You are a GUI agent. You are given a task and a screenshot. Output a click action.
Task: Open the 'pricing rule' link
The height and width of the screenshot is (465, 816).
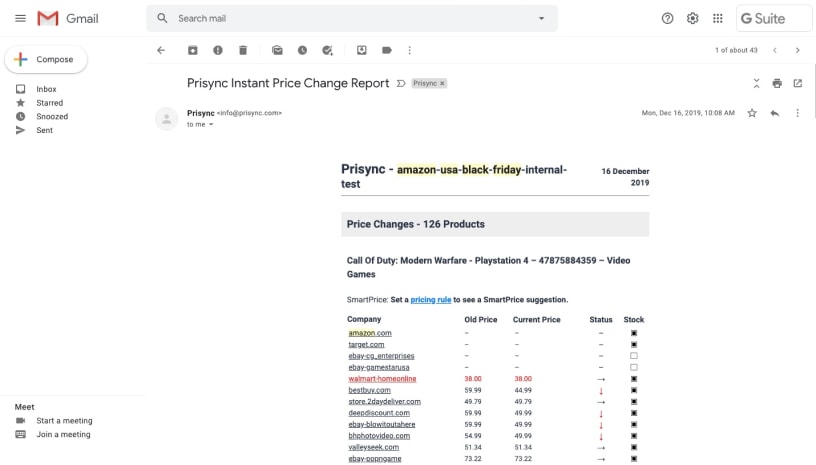(x=430, y=299)
